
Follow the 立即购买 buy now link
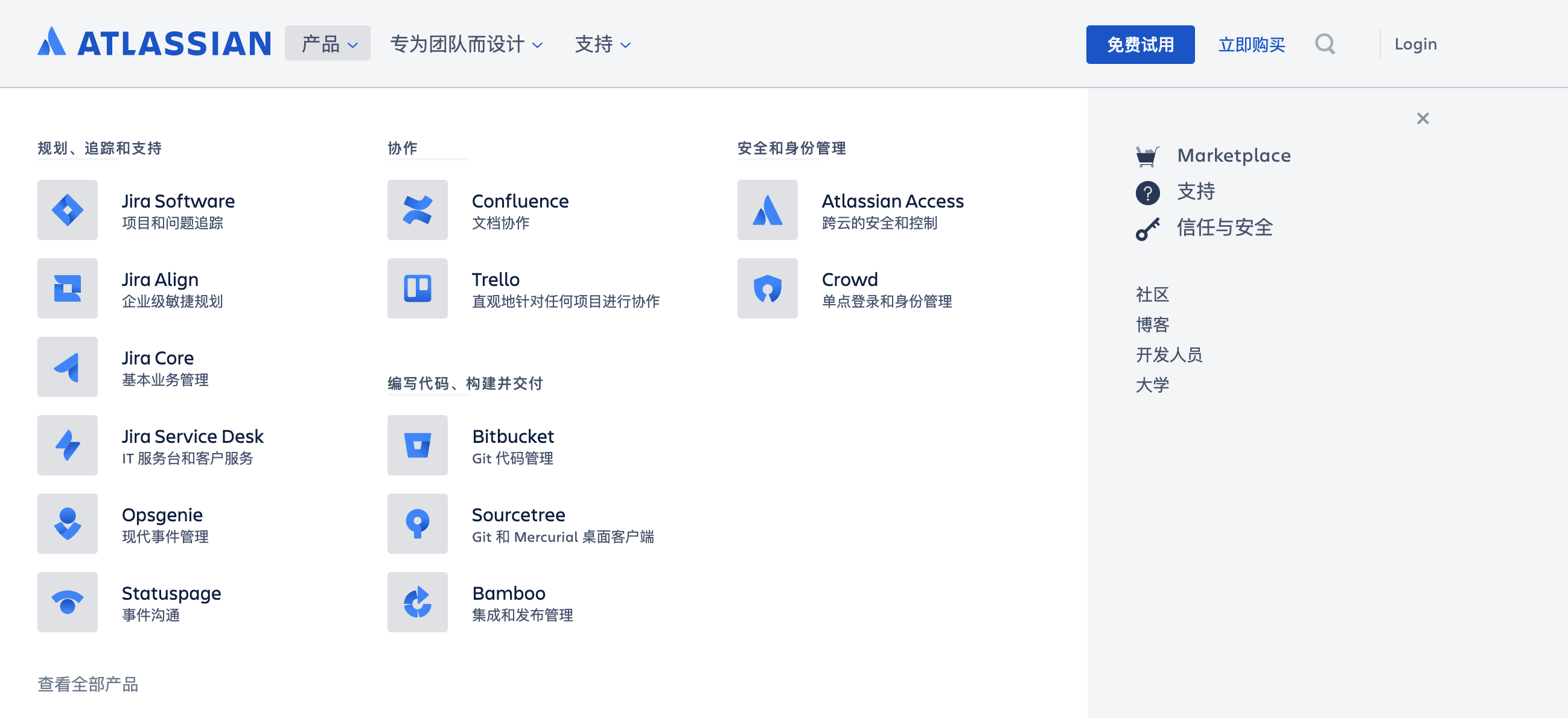coord(1251,45)
